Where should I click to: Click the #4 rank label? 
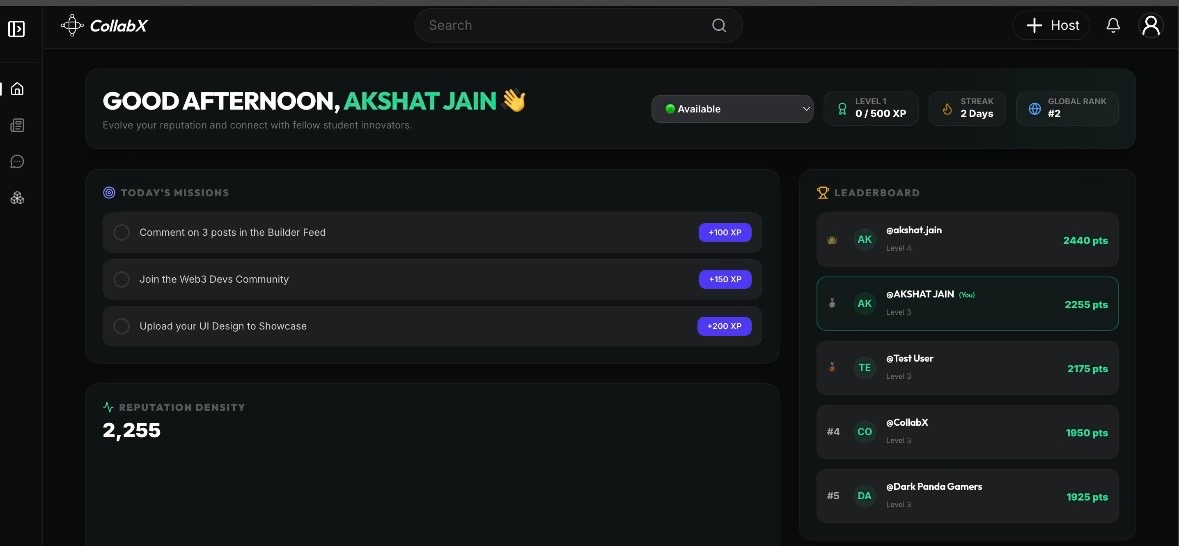(833, 432)
